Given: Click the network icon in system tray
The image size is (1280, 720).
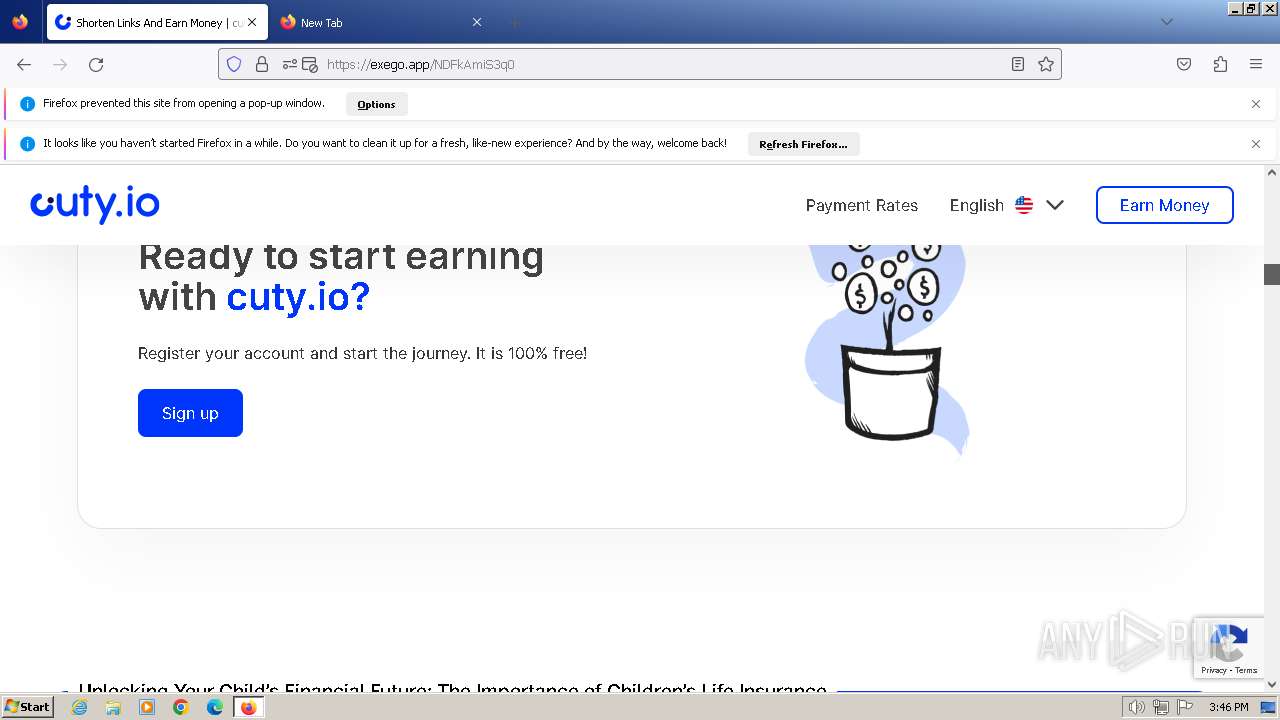Looking at the screenshot, I should pyautogui.click(x=1161, y=707).
